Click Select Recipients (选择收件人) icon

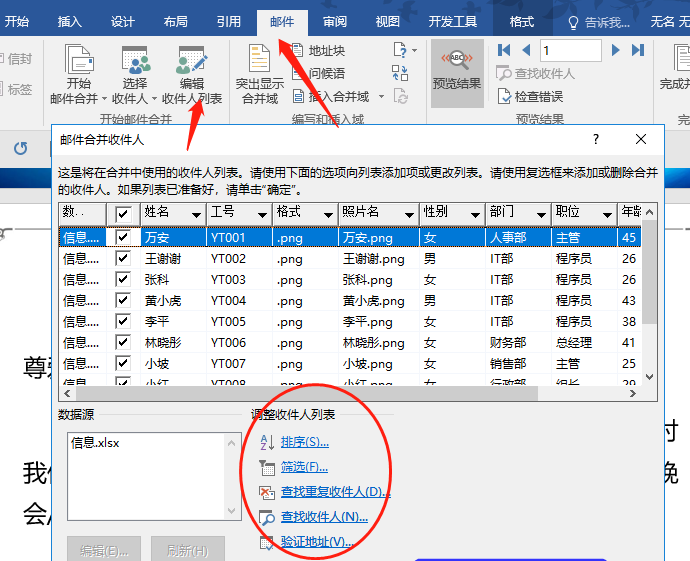[136, 59]
